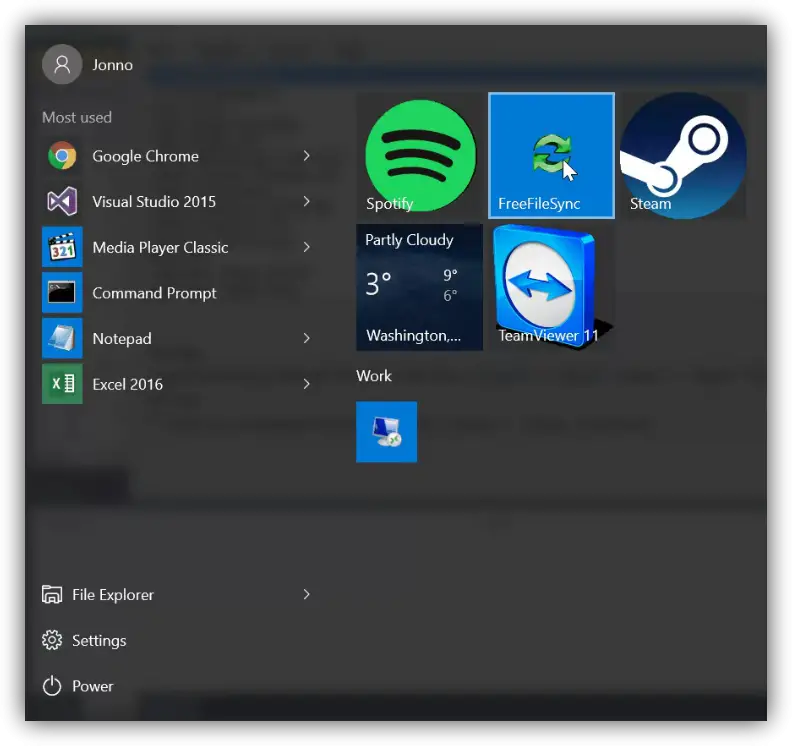Screen dimensions: 792x746
Task: Click the Excel 2016 green icon
Action: (x=62, y=384)
